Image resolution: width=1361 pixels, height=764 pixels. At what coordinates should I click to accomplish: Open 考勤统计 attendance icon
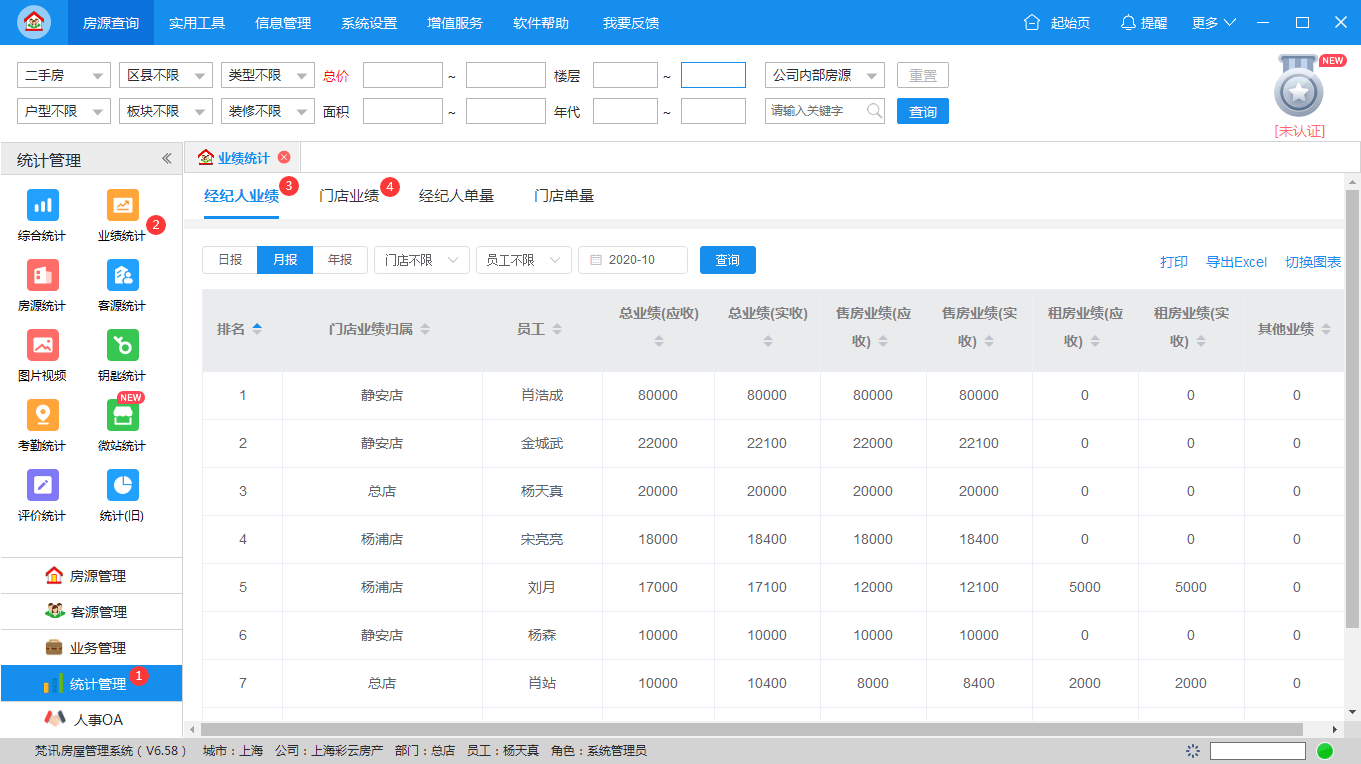(42, 415)
